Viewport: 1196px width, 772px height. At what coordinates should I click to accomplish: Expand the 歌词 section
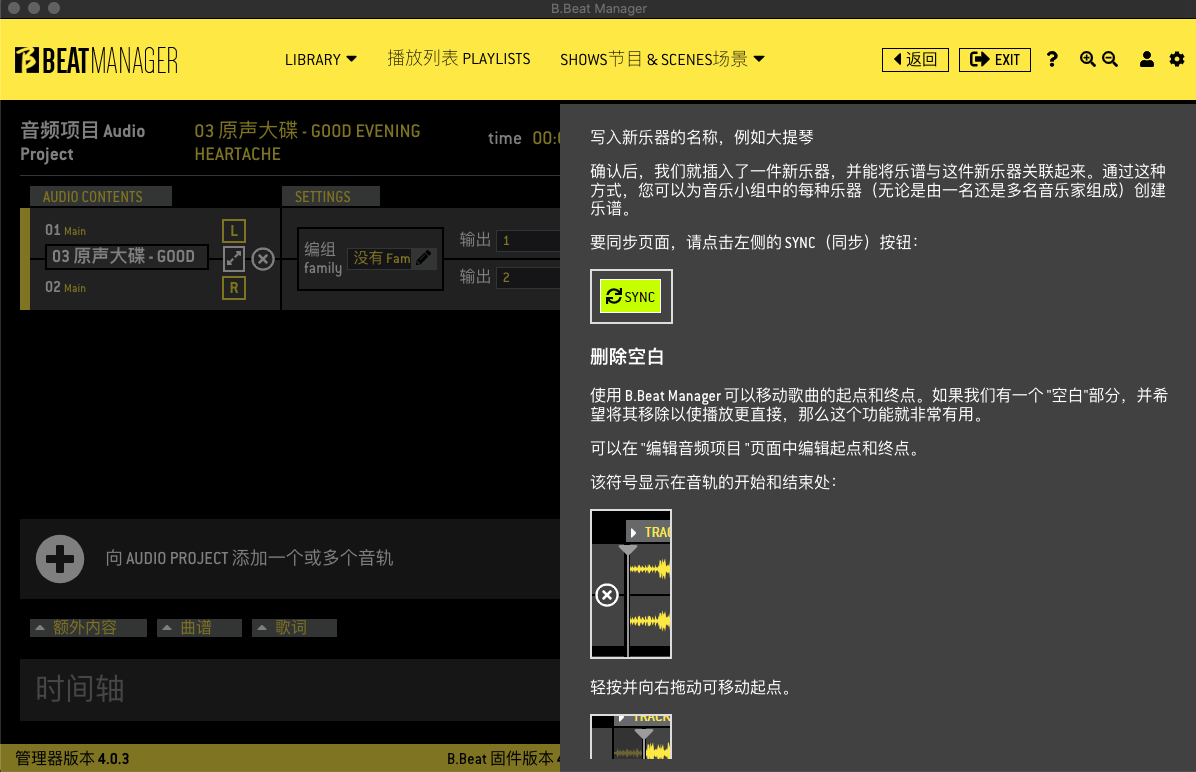tap(294, 627)
